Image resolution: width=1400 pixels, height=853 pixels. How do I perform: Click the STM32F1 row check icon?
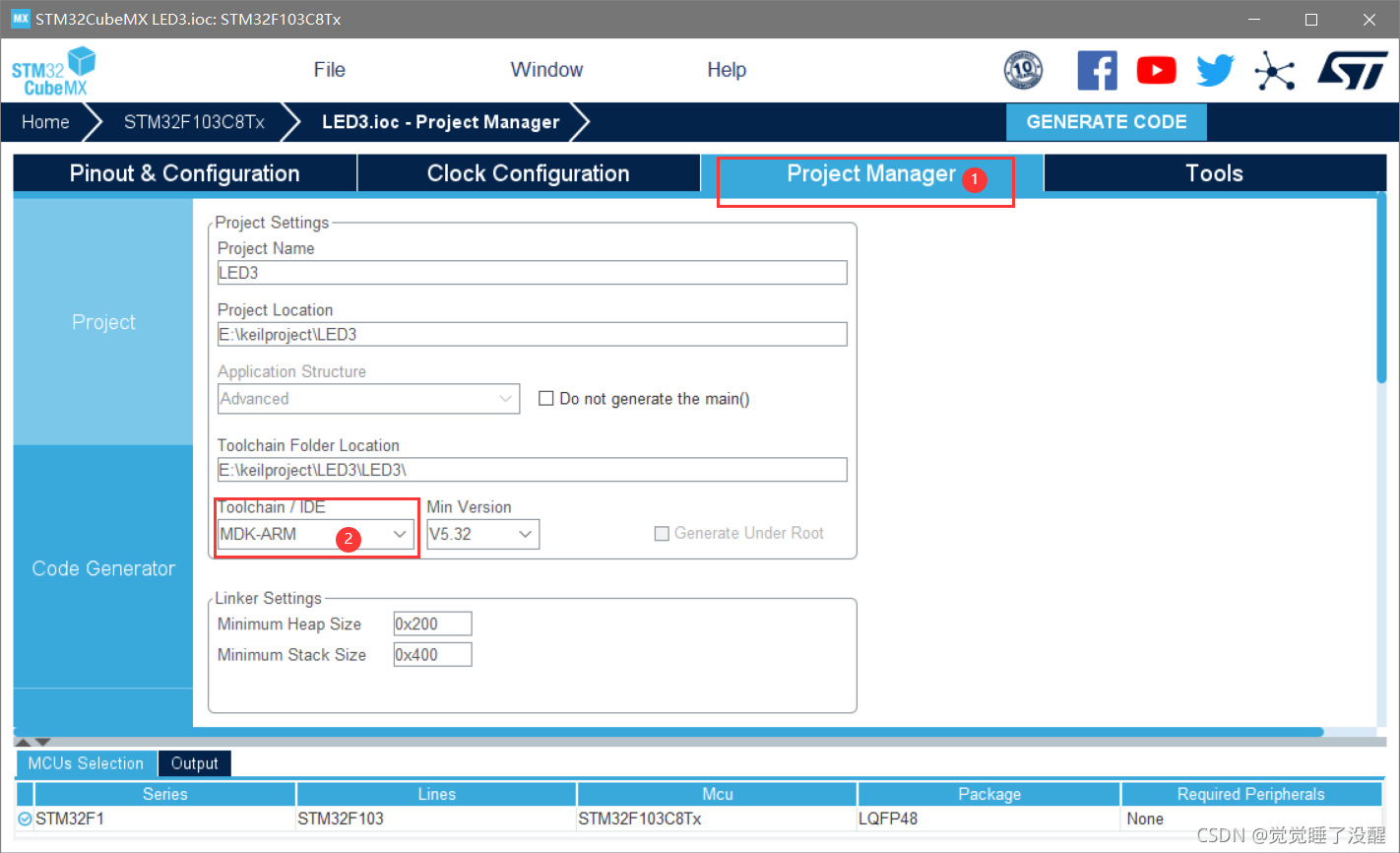click(x=25, y=819)
